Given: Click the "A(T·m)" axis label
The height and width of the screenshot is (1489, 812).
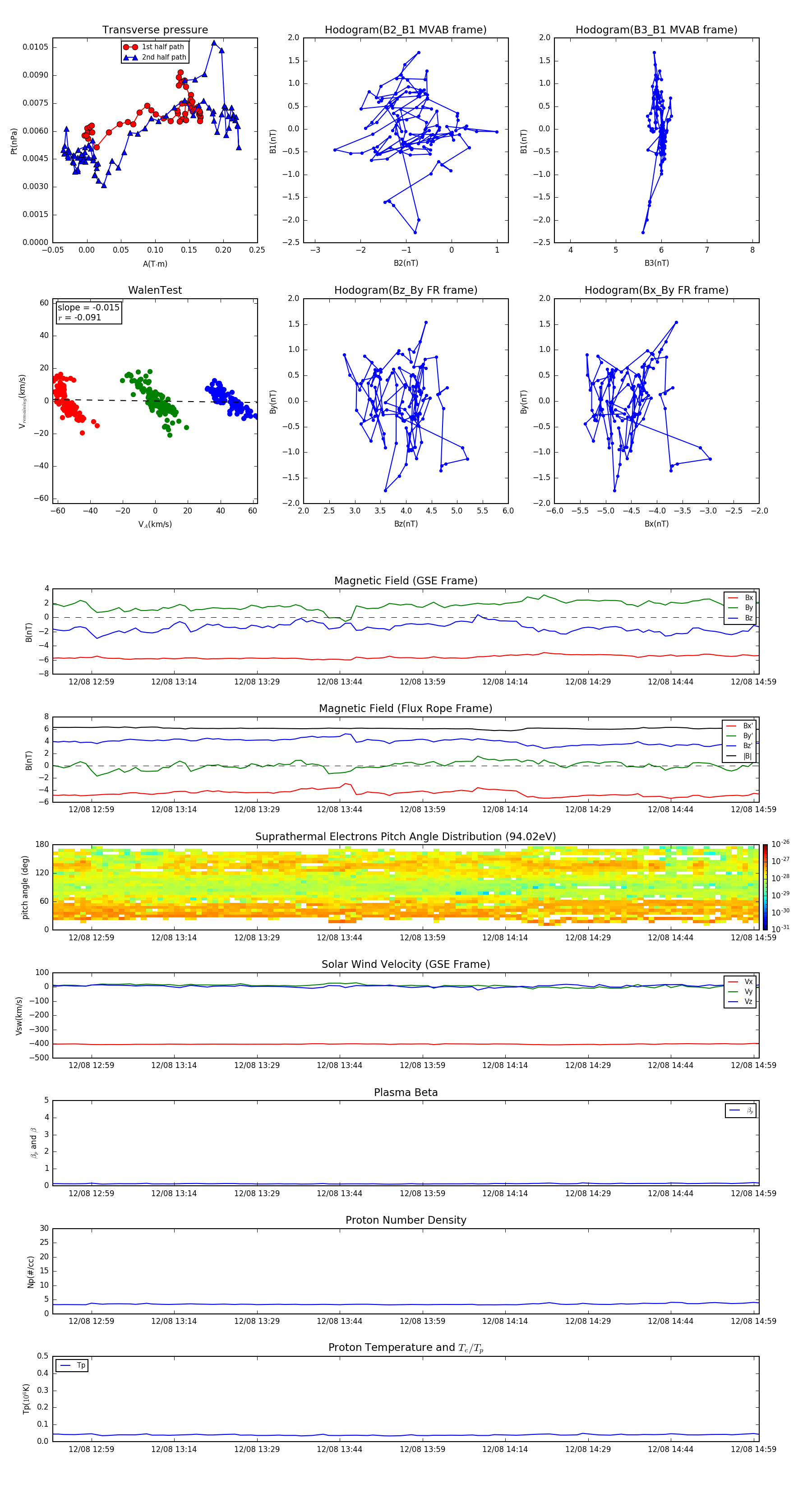Looking at the screenshot, I should pyautogui.click(x=155, y=264).
